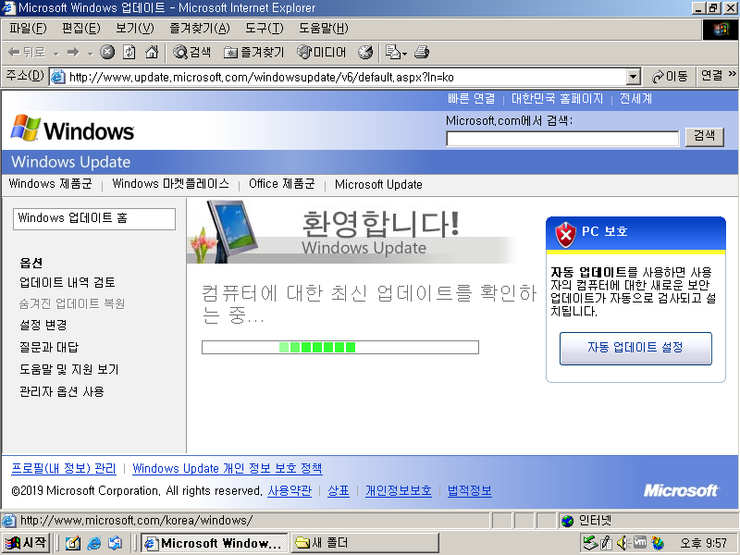
Task: Click the 인터넷 zone status bar icon
Action: pyautogui.click(x=567, y=521)
